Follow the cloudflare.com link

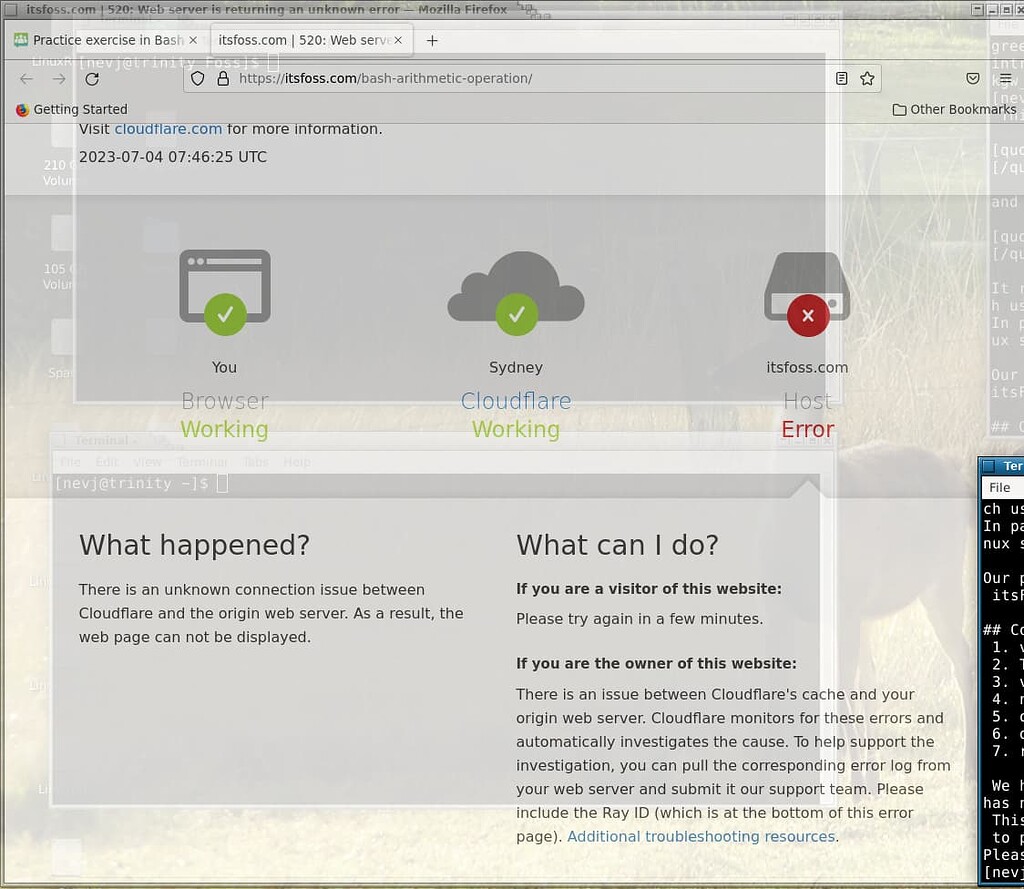click(168, 129)
